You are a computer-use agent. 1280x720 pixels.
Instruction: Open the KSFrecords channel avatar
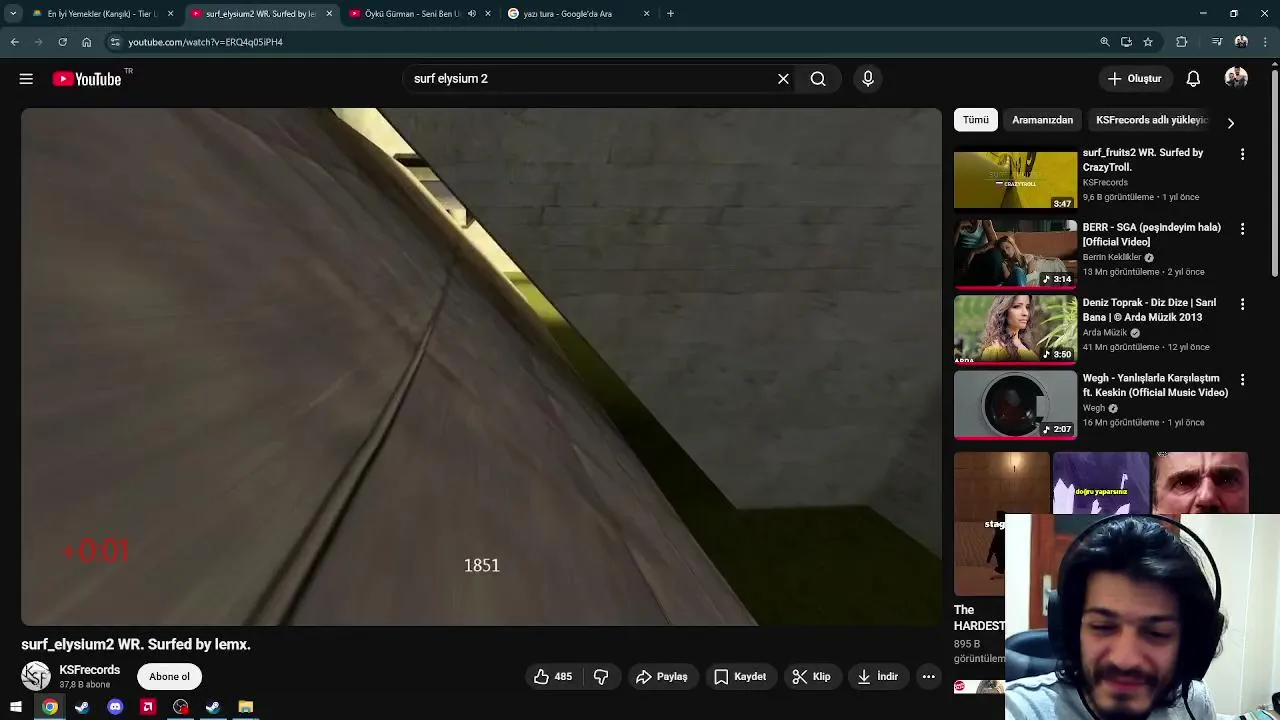pos(36,677)
